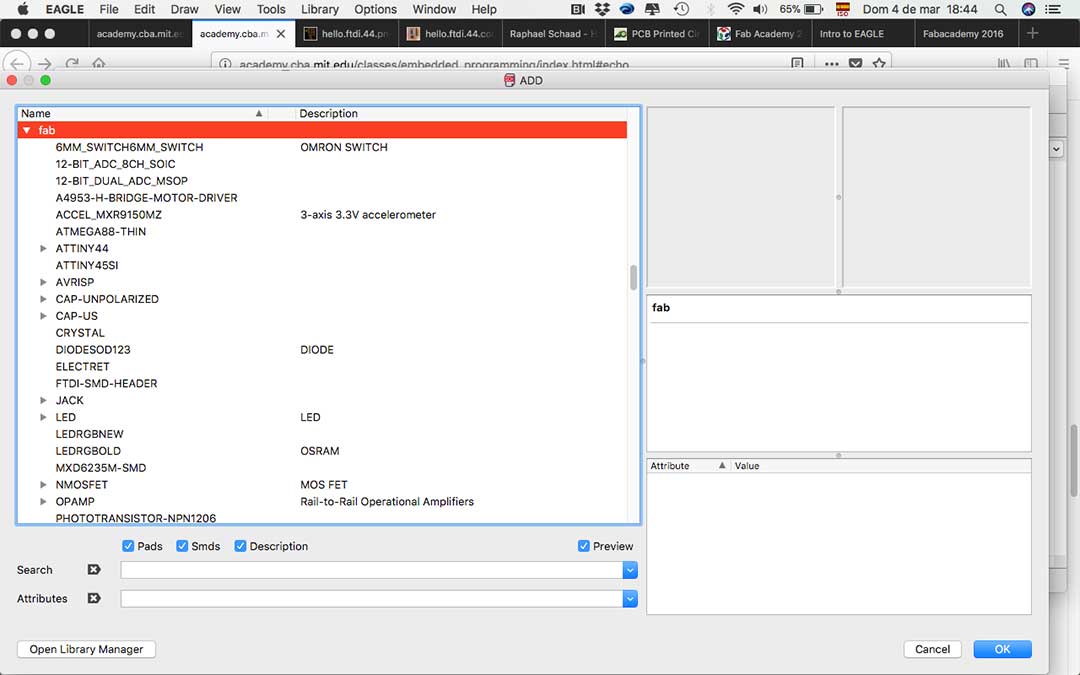The width and height of the screenshot is (1080, 675).
Task: Open the Tools menu
Action: 271,10
